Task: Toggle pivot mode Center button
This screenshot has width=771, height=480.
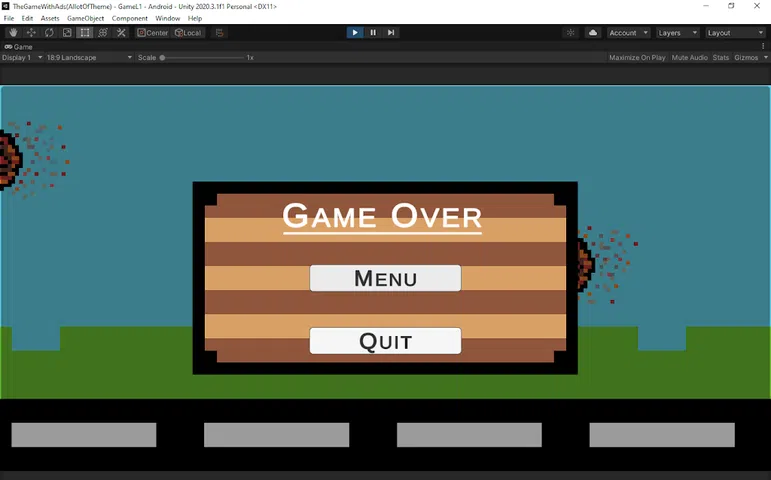Action: pos(153,33)
